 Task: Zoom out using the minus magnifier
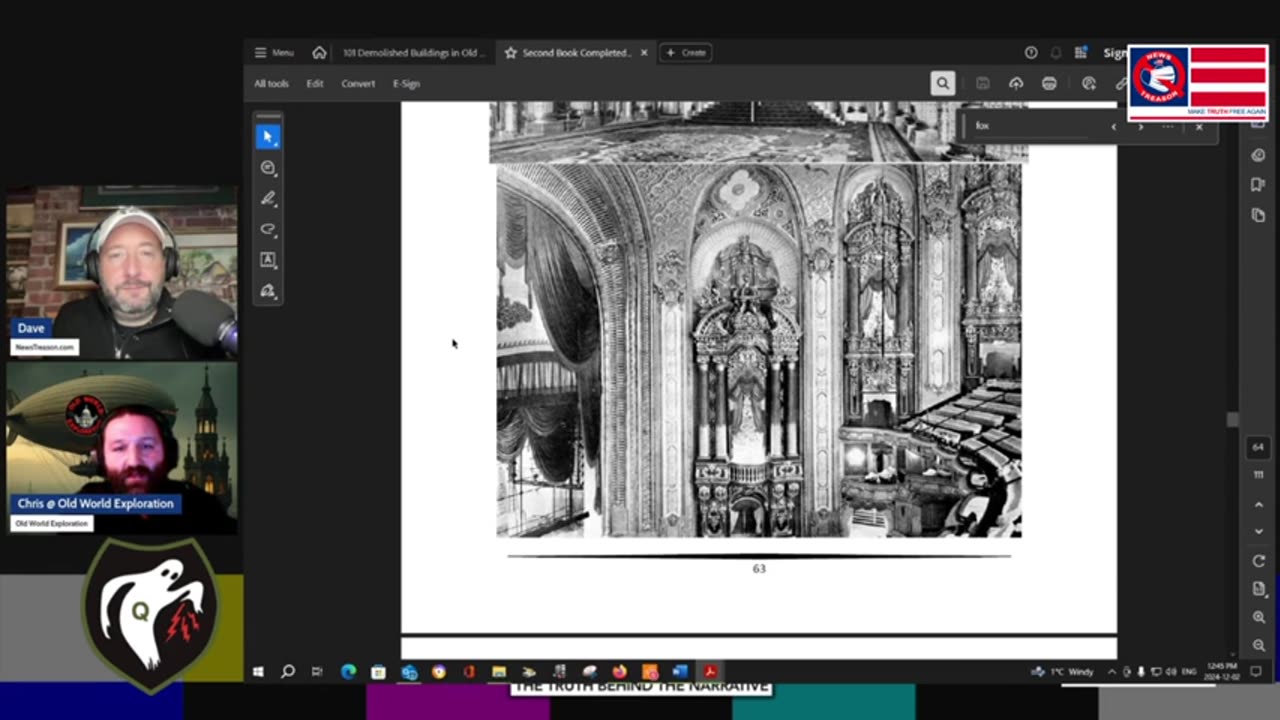coord(1259,646)
